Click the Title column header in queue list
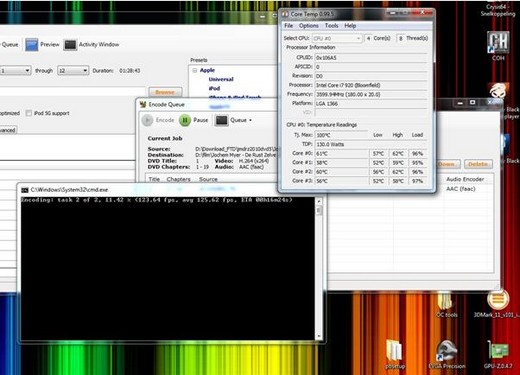 [x=154, y=179]
